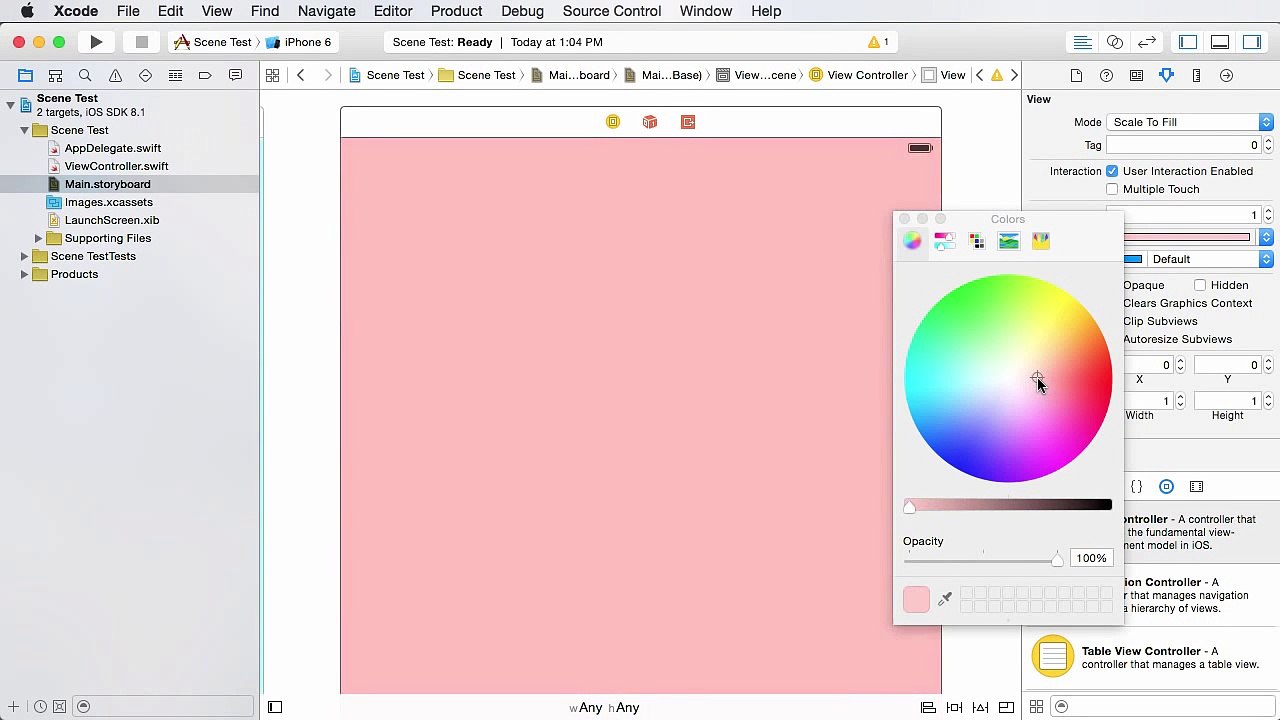Switch to Pencils tab in Colors
Viewport: 1280px width, 720px height.
point(1040,241)
